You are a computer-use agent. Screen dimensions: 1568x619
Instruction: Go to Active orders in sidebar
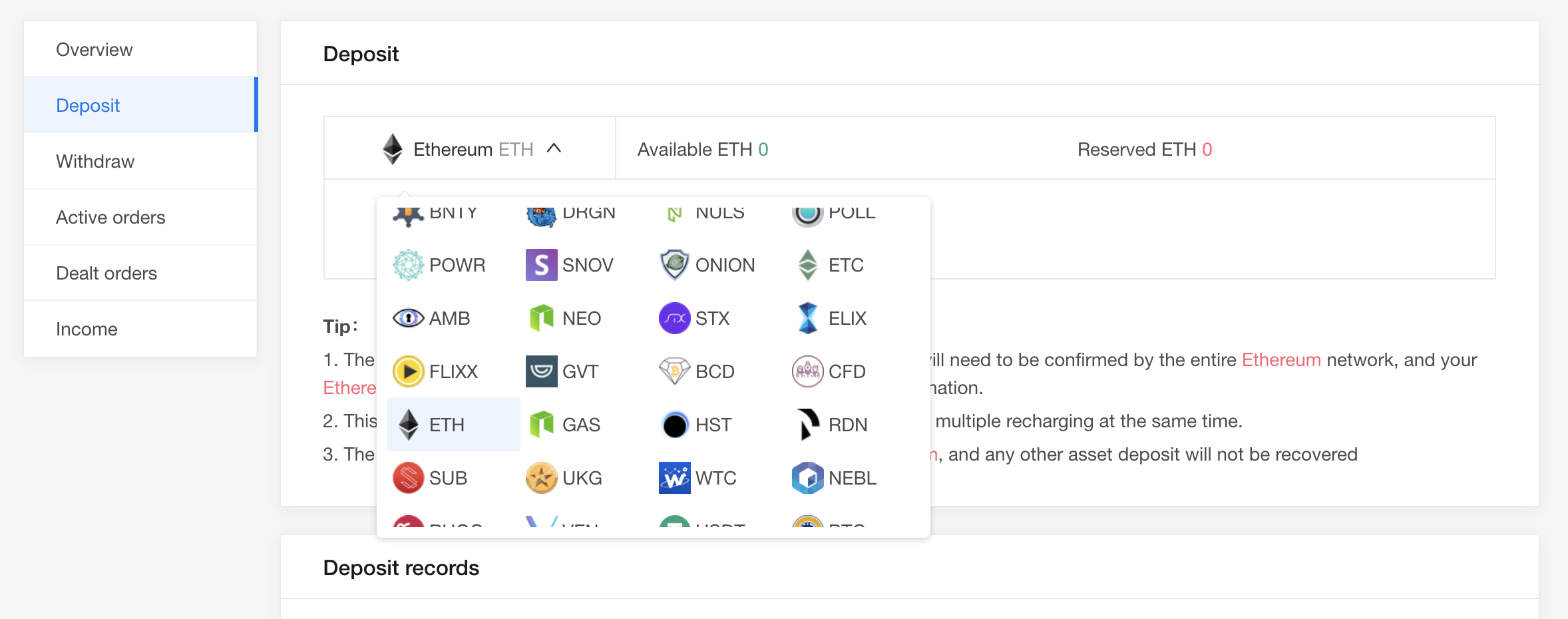(110, 217)
